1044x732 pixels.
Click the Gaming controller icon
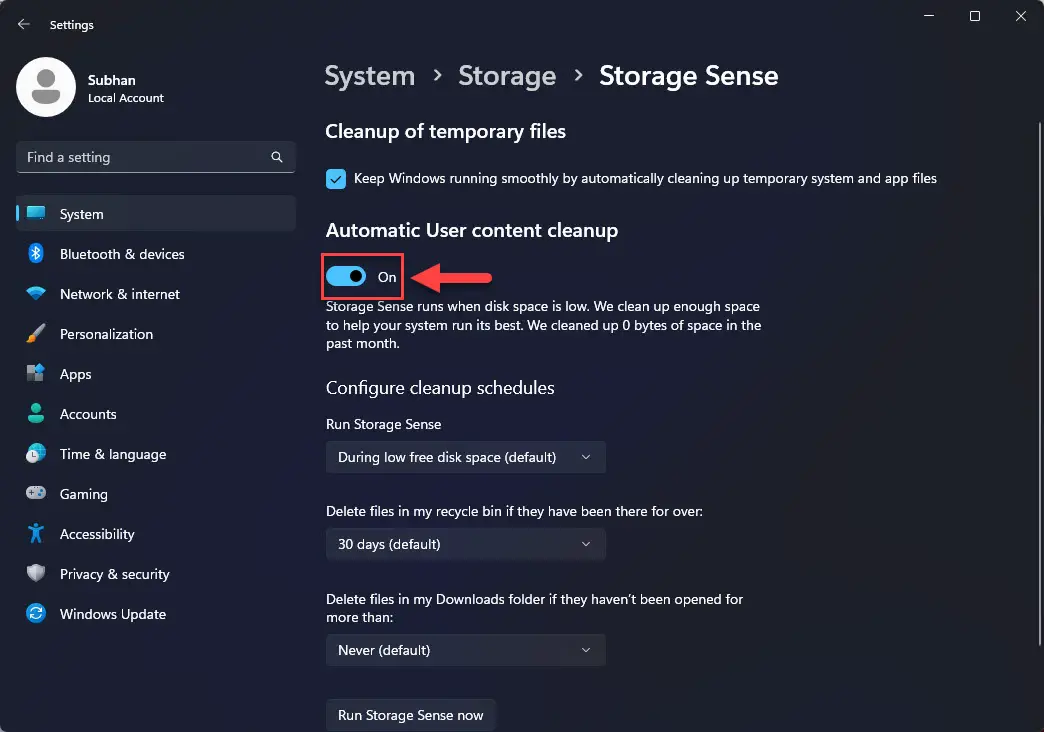tap(36, 493)
